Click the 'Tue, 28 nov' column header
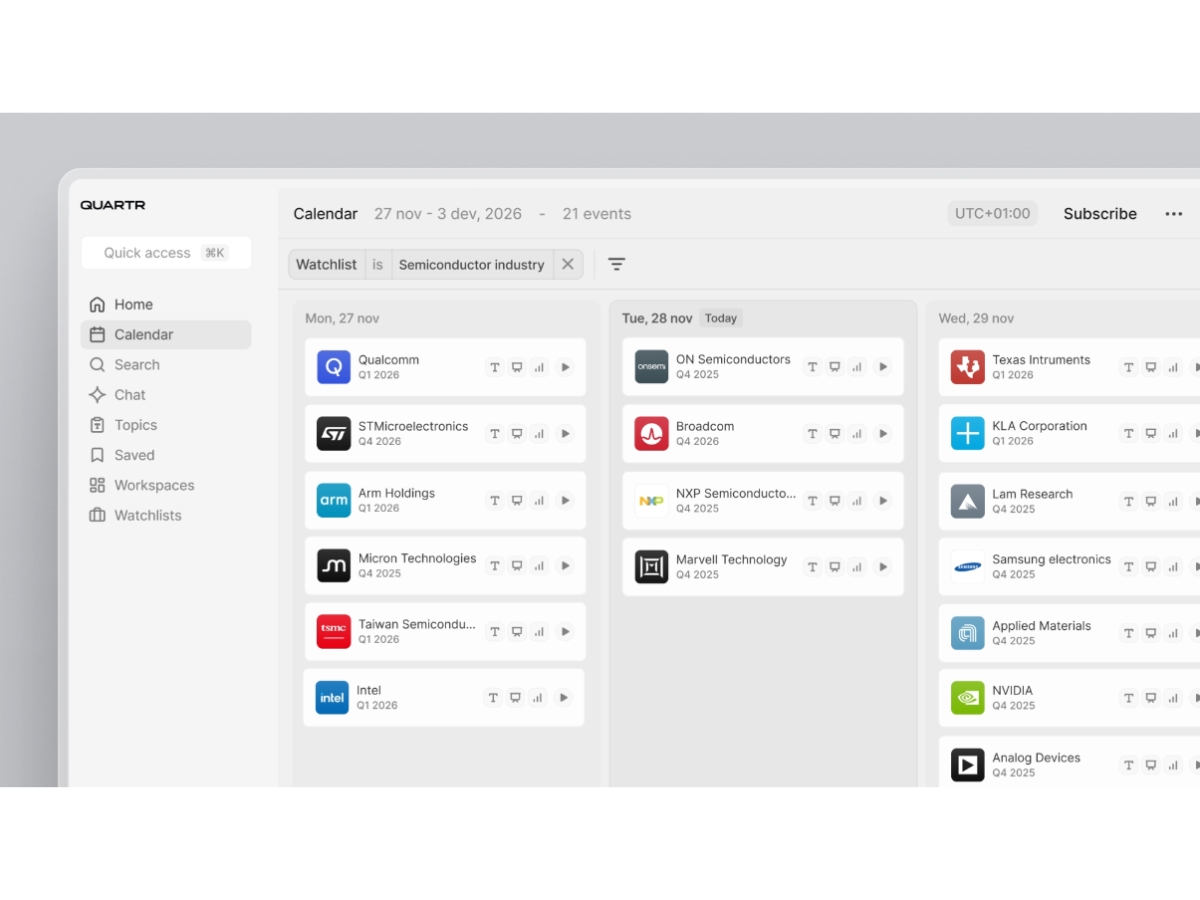The width and height of the screenshot is (1200, 900). pyautogui.click(x=657, y=318)
